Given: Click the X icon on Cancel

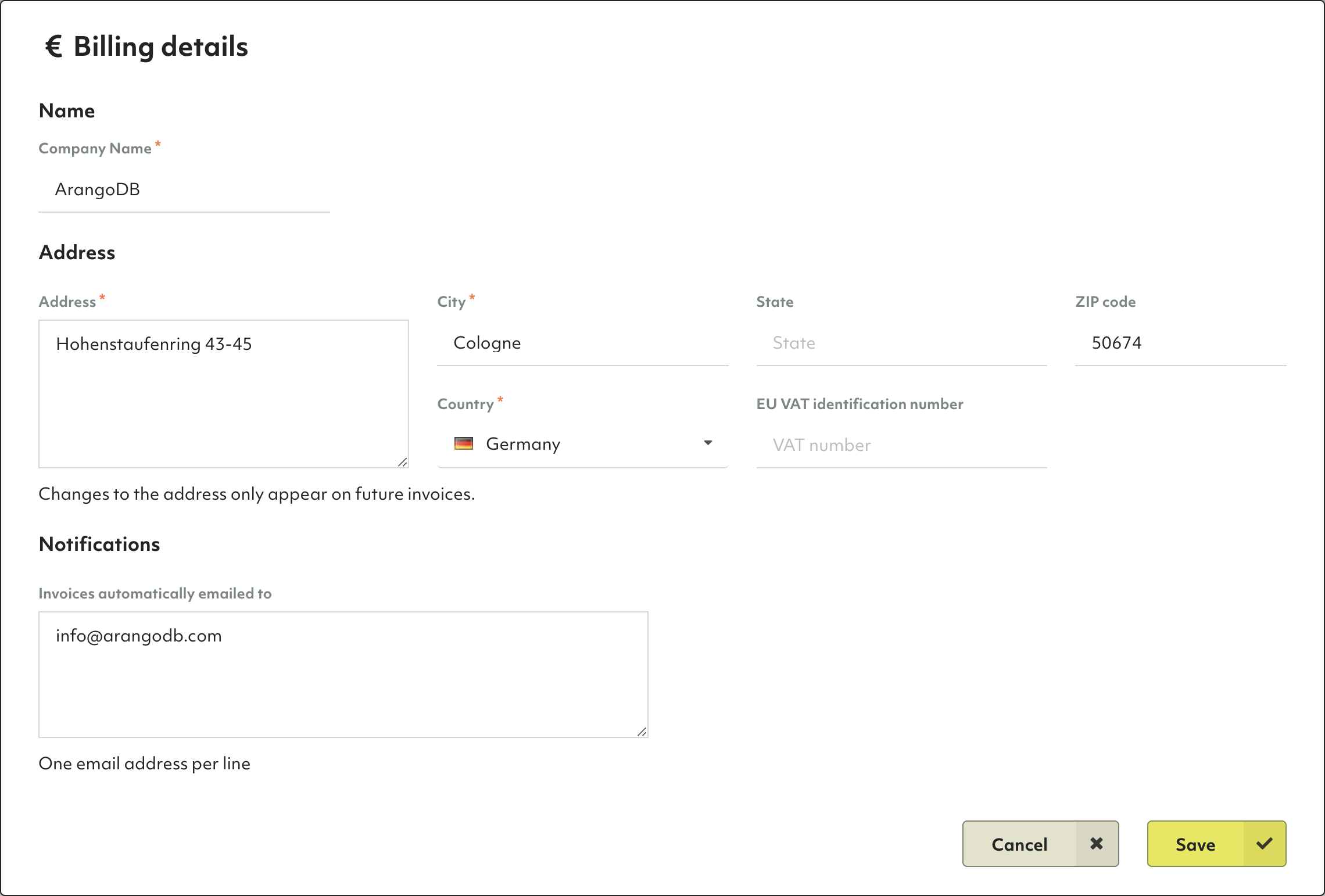Looking at the screenshot, I should click(1096, 844).
